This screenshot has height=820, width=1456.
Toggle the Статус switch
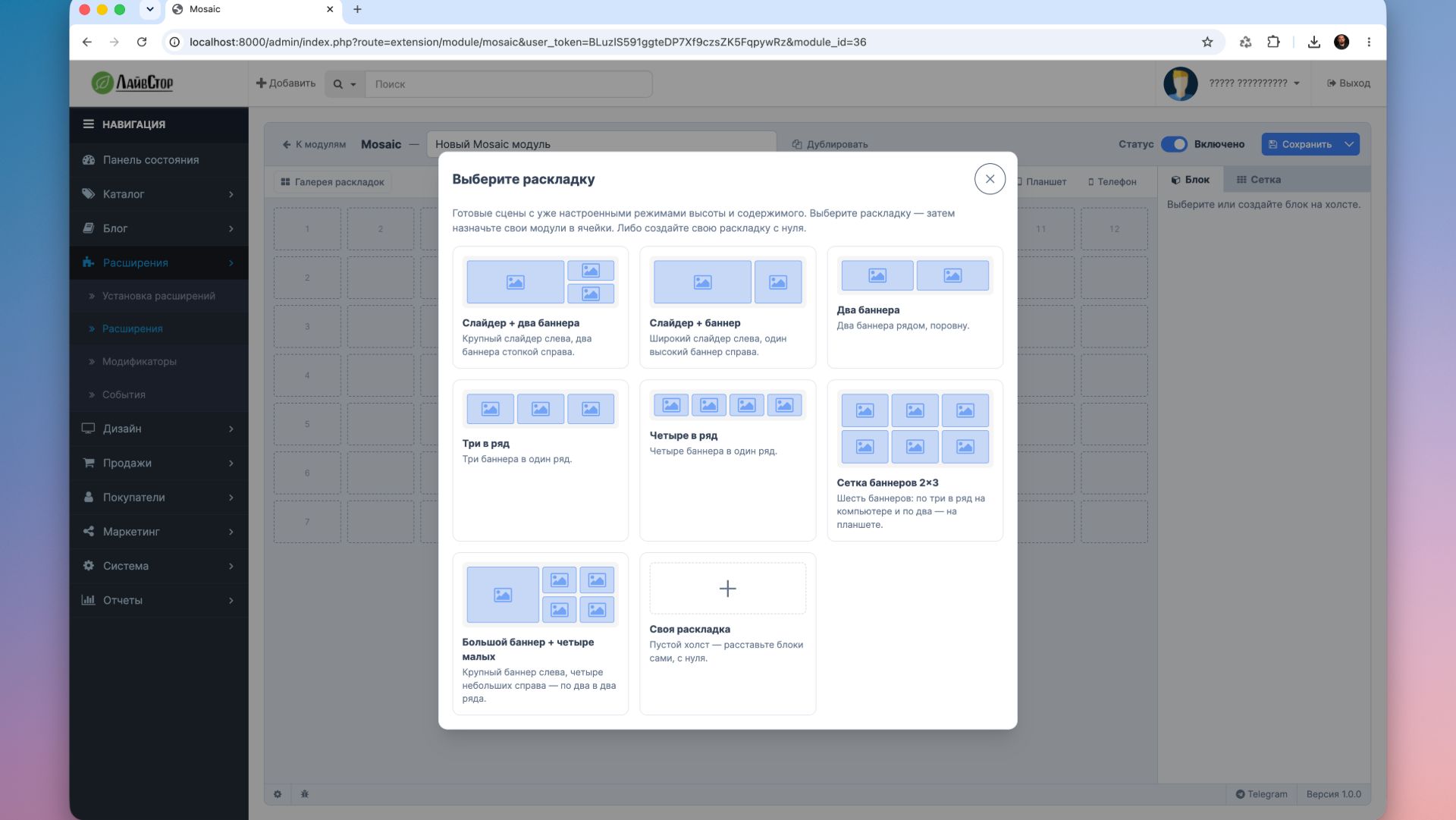[1174, 144]
